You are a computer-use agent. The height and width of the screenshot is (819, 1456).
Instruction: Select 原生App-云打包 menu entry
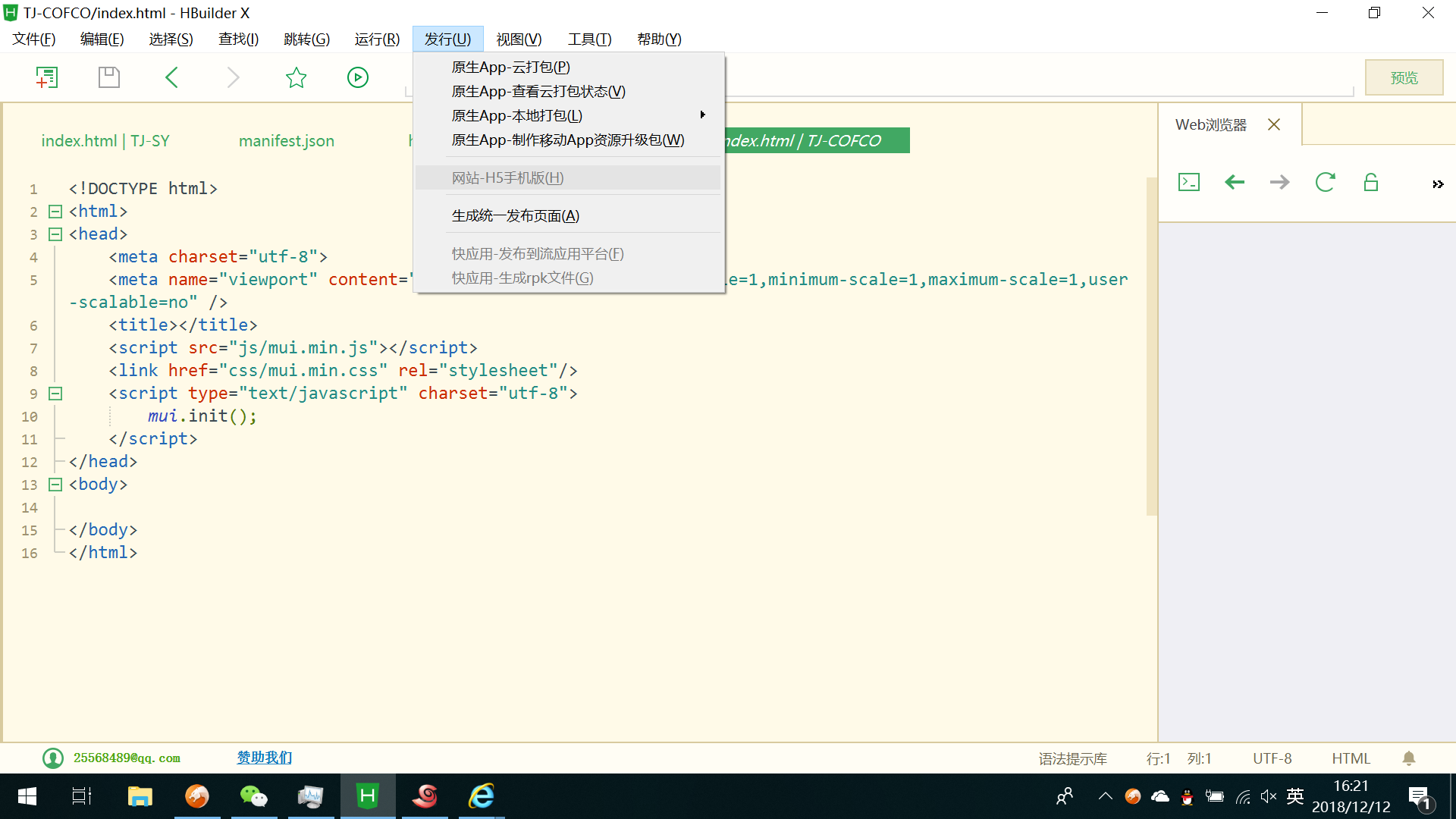[510, 67]
